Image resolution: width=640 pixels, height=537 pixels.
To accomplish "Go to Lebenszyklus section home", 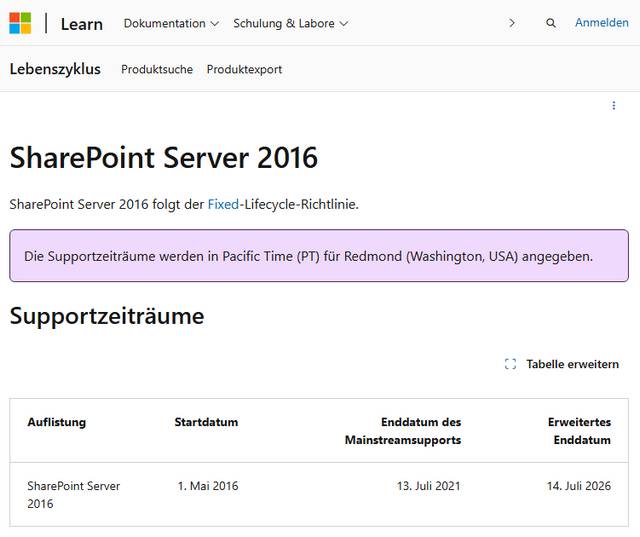I will (55, 69).
